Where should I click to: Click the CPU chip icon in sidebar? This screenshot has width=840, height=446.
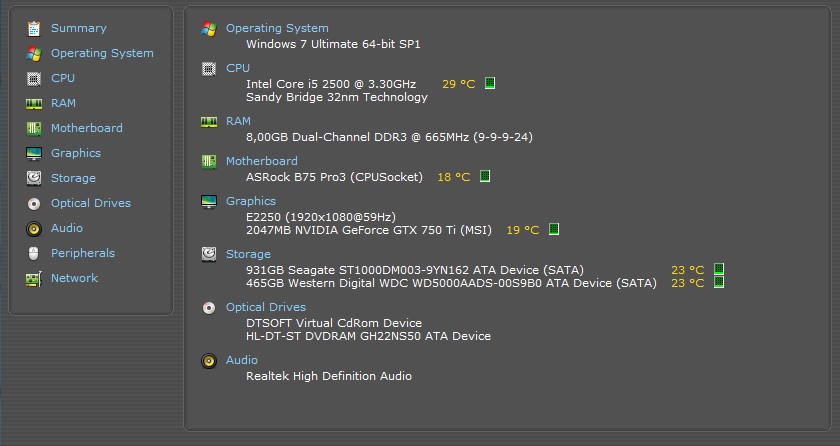[34, 79]
